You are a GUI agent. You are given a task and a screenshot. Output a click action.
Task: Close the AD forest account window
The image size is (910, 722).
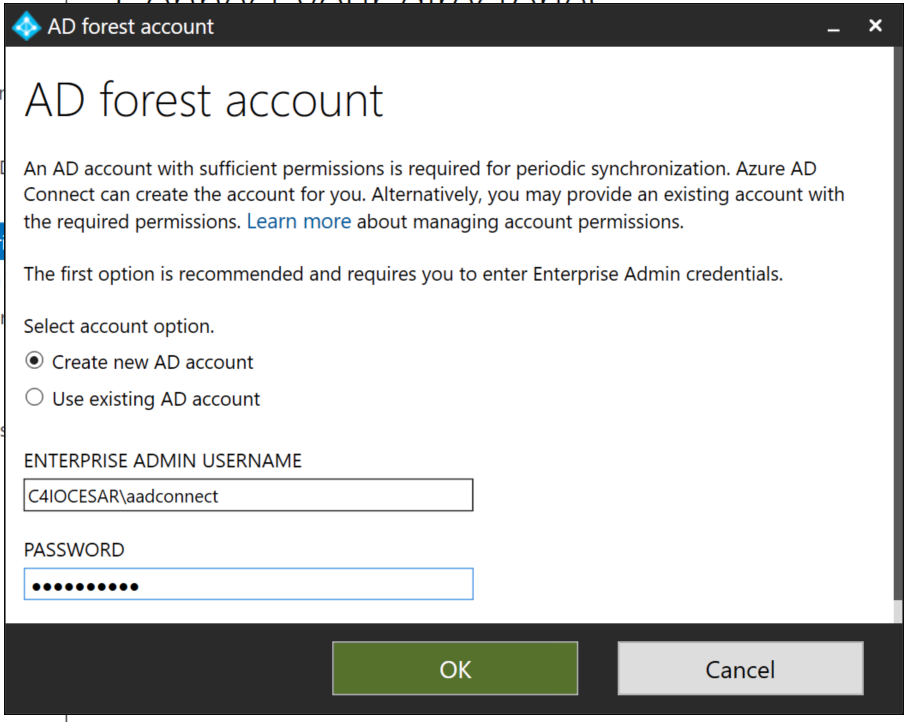tap(875, 26)
